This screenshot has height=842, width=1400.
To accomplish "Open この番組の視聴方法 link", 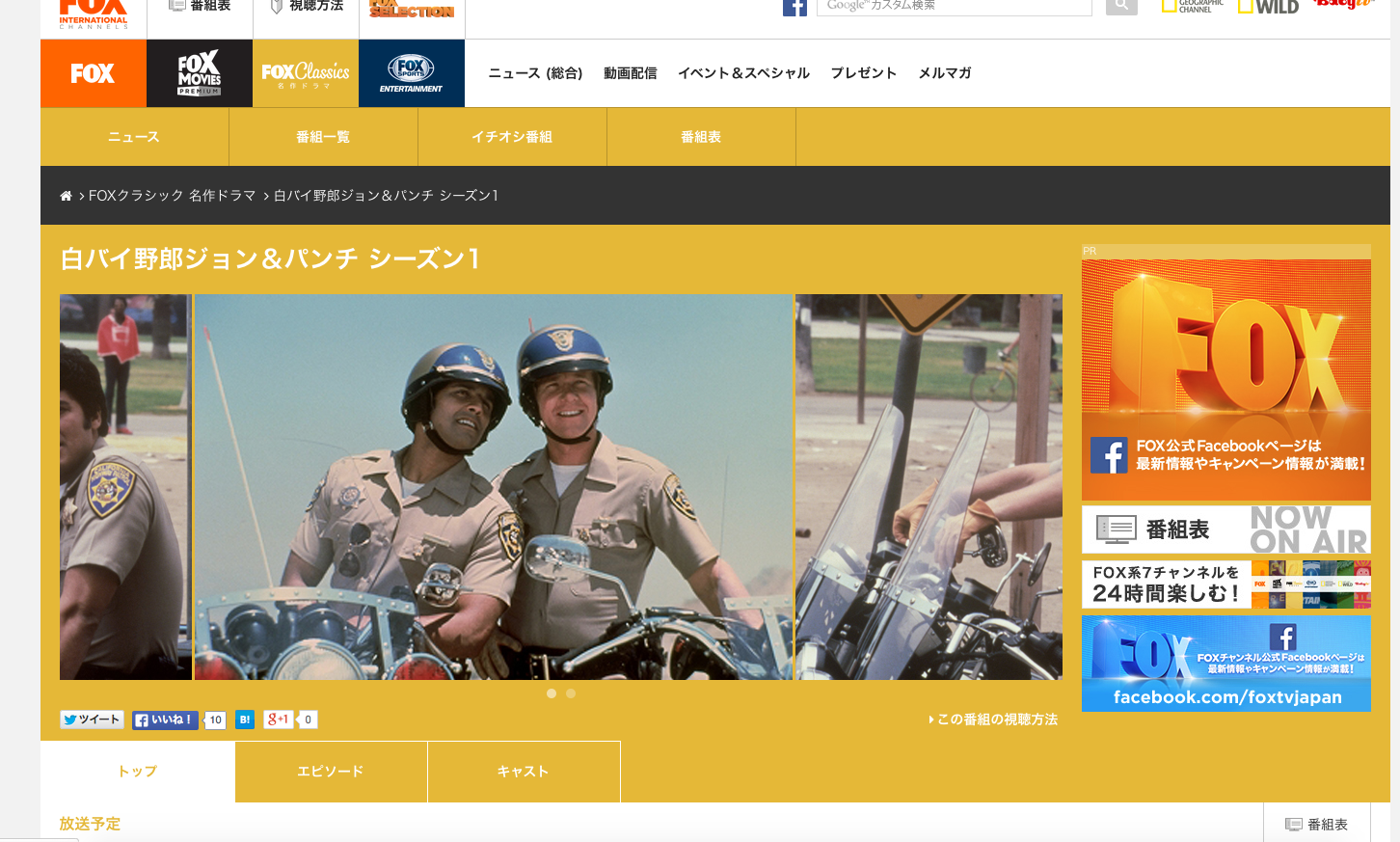I will coord(993,720).
